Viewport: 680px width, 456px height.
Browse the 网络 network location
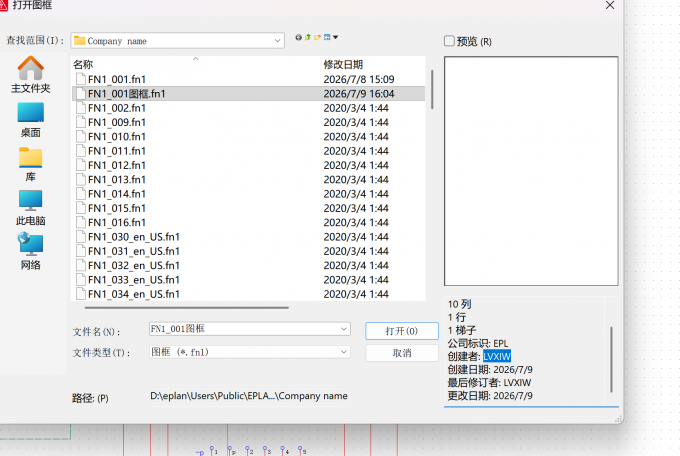(x=30, y=252)
